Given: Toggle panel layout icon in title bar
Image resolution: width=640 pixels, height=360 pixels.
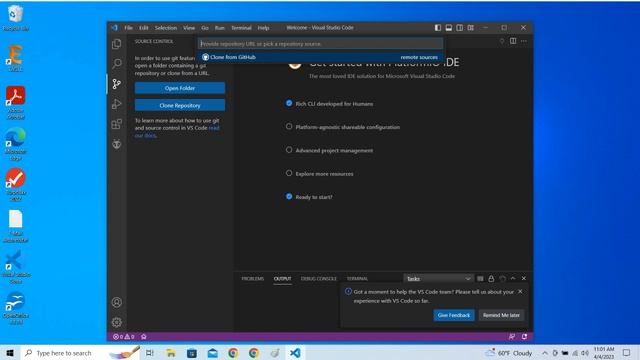Looking at the screenshot, I should 449,27.
